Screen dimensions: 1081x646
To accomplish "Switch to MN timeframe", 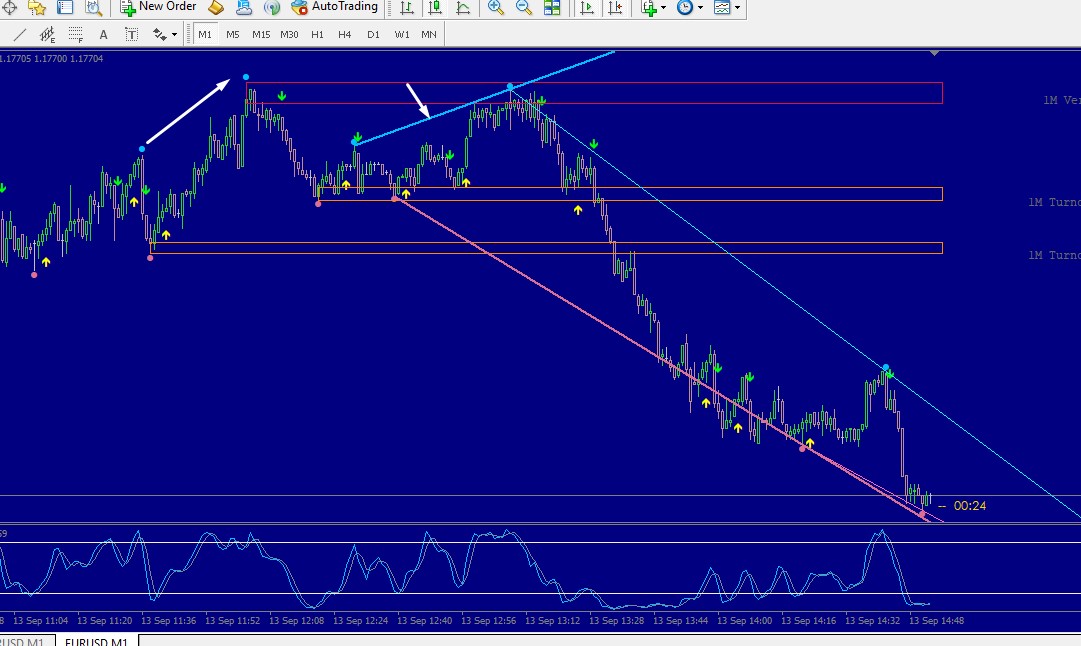I will click(428, 34).
